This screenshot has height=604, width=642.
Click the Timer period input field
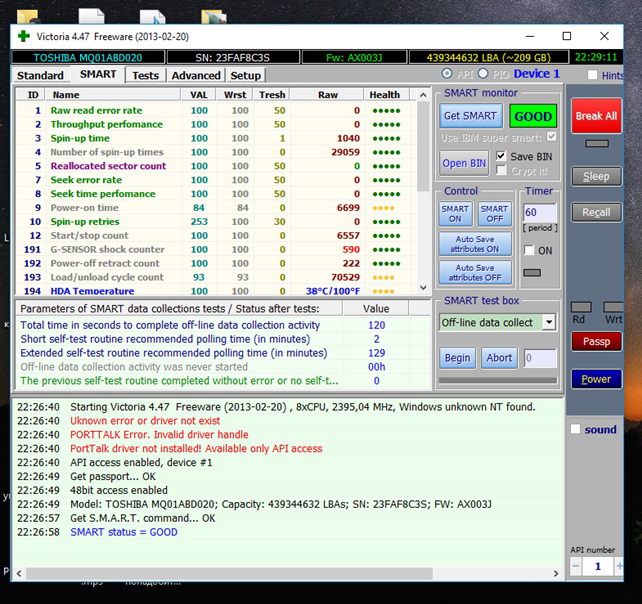540,212
